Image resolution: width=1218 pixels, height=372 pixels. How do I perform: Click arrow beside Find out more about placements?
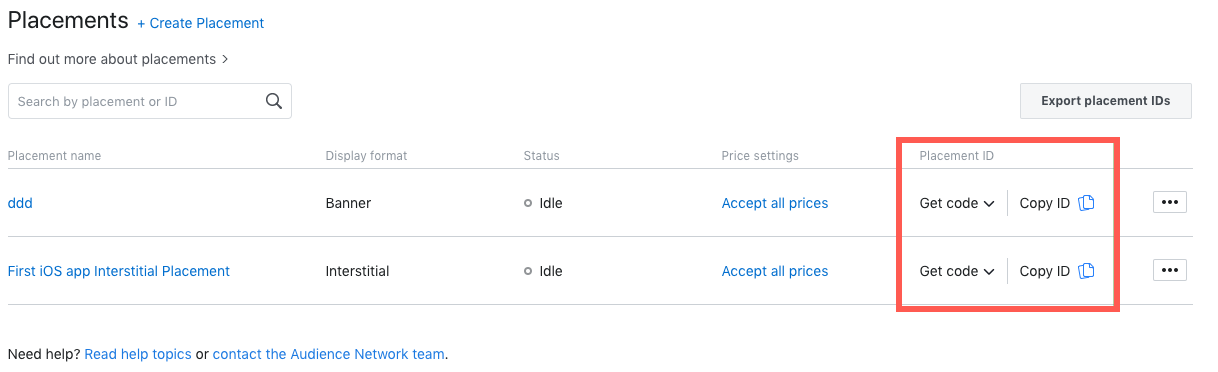(225, 59)
